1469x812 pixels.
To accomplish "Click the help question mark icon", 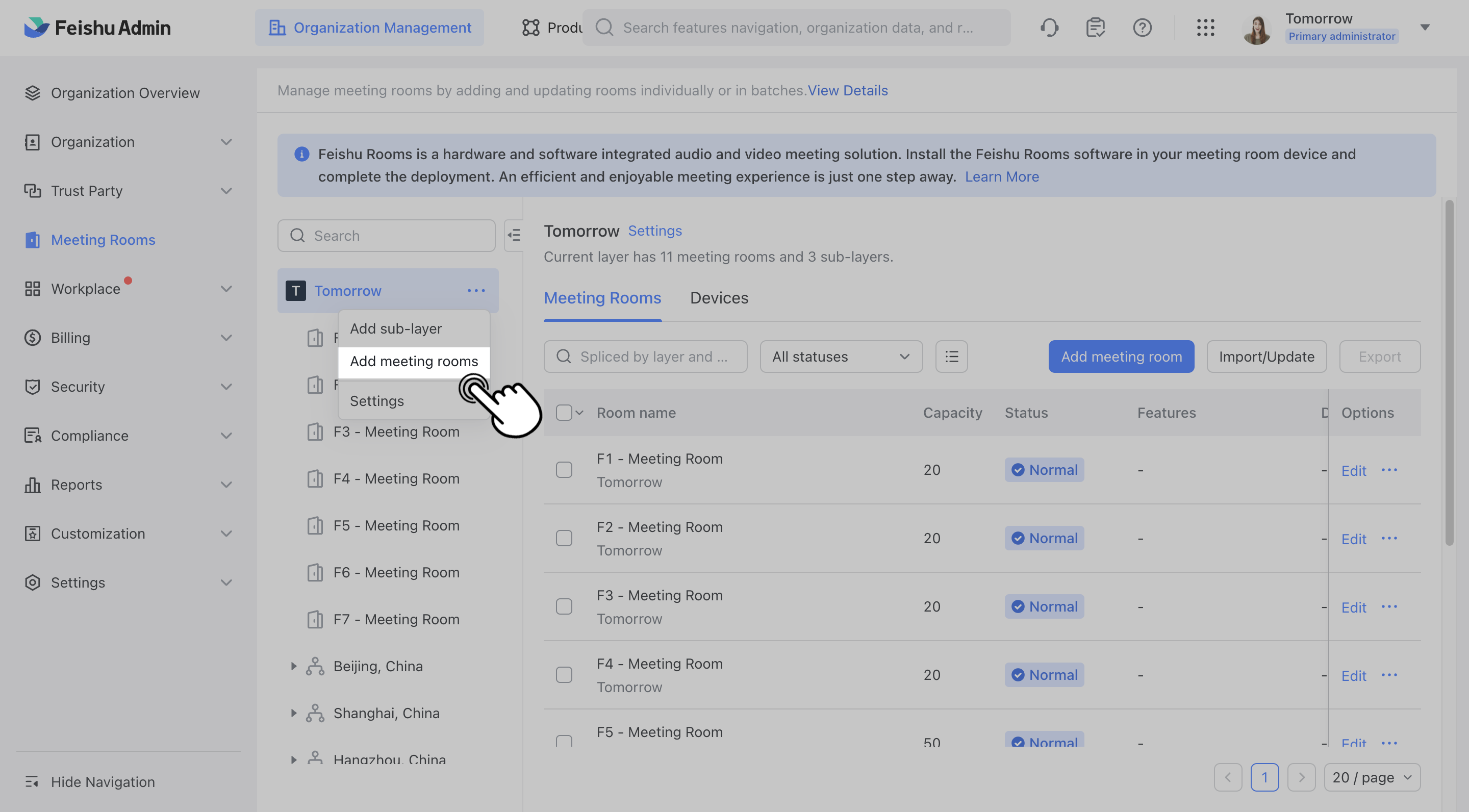I will 1142,28.
